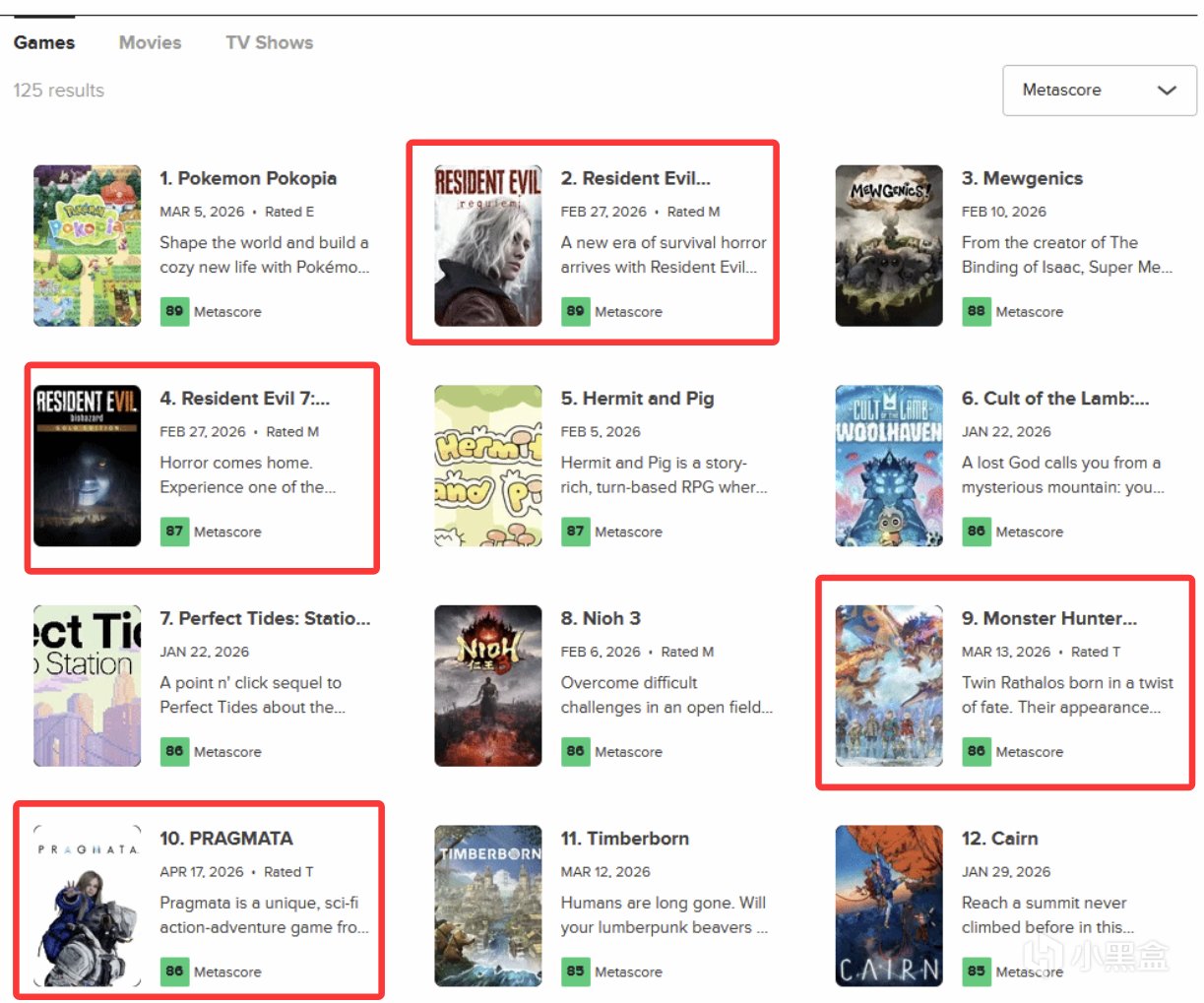Click Pokemon Pokopia's 89 Metascore badge
Viewport: 1204px width, 1003px height.
pyautogui.click(x=174, y=311)
